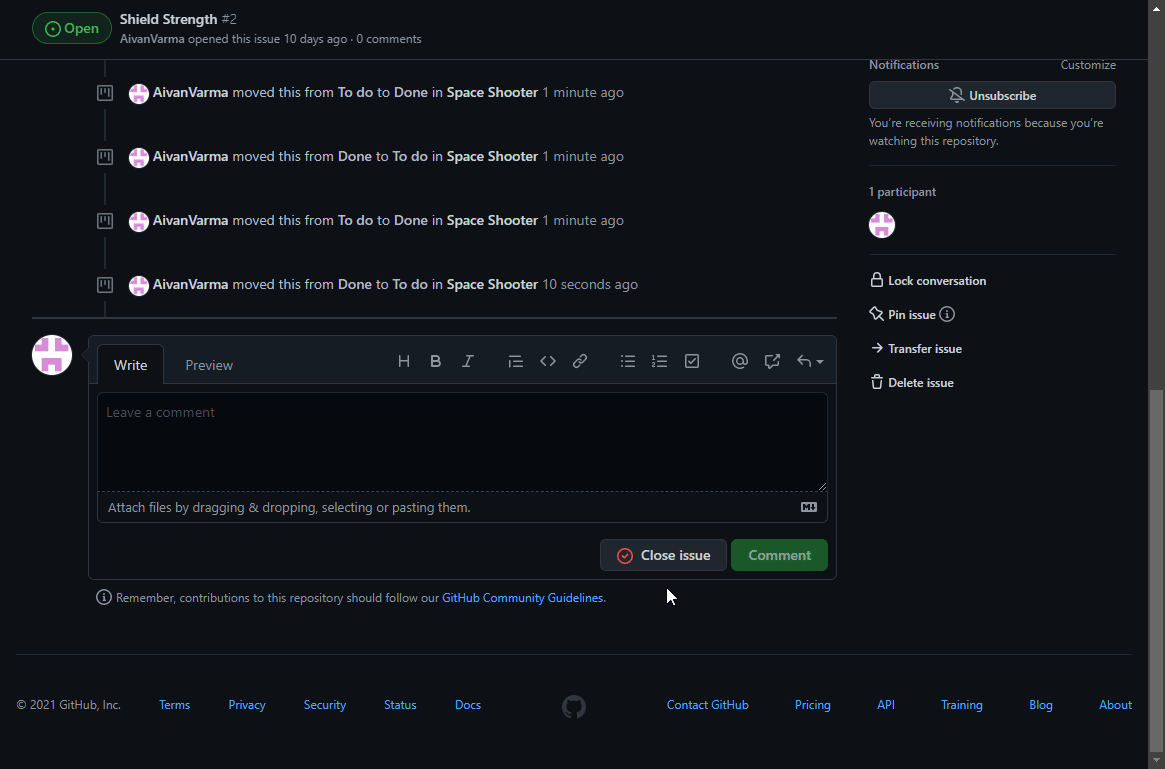This screenshot has width=1165, height=769.
Task: Click the Markdown supported icon
Action: click(808, 507)
